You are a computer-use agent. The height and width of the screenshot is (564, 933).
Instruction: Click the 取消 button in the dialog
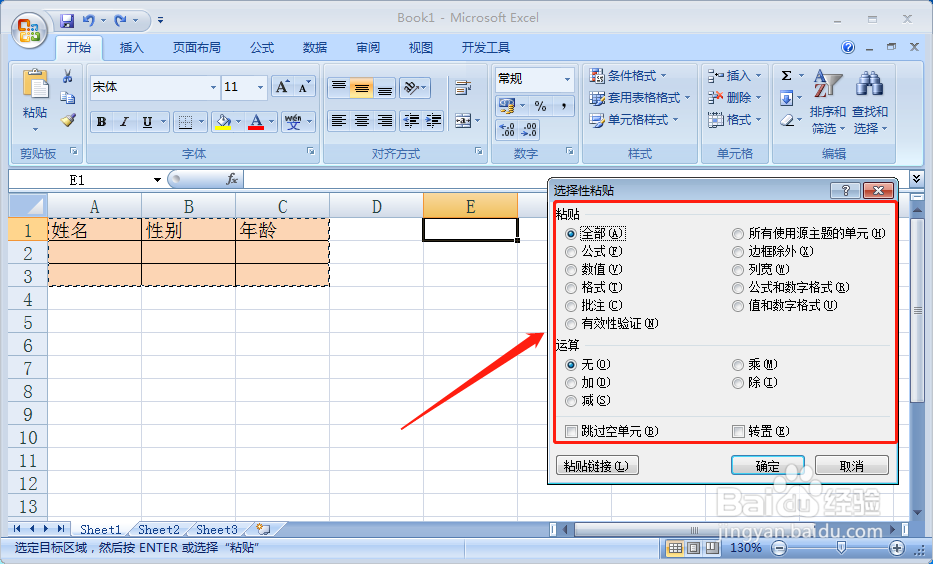tap(851, 466)
